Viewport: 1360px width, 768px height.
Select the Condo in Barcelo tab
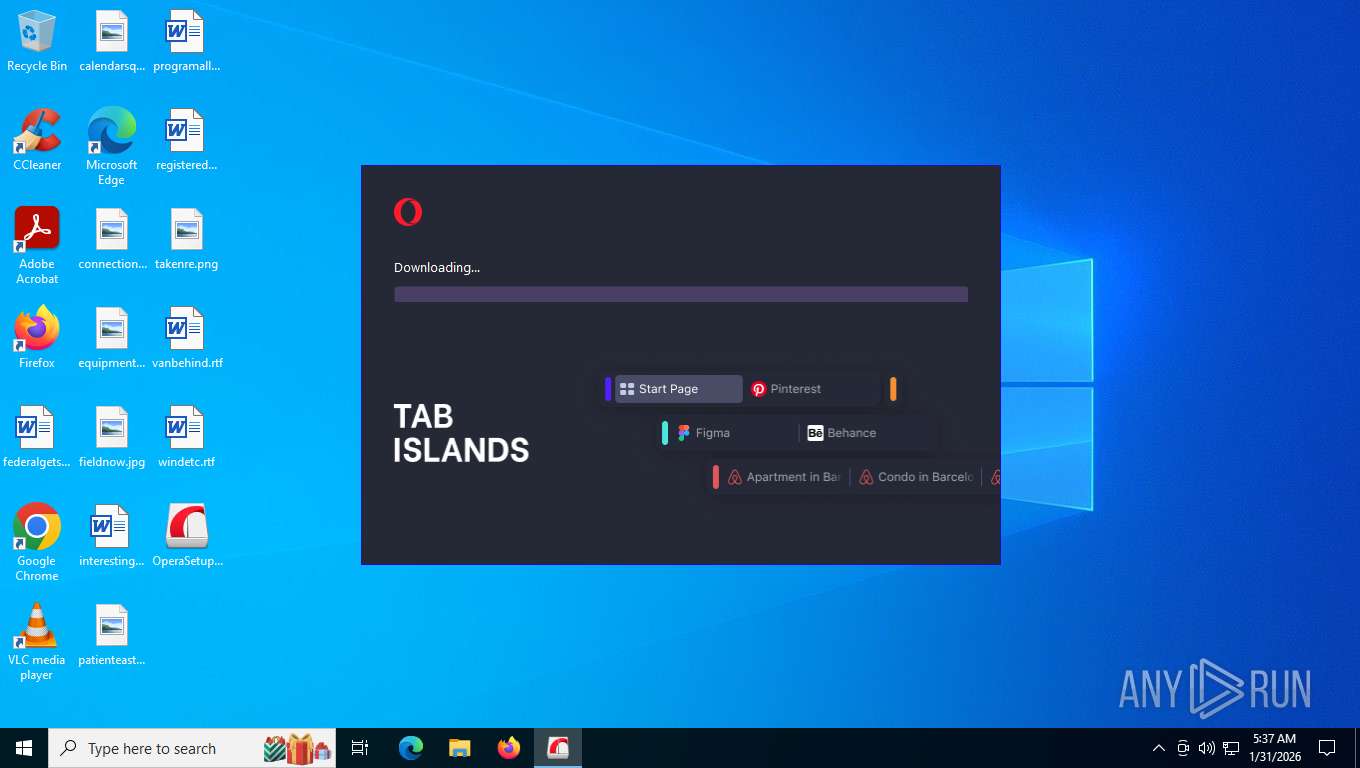click(x=916, y=477)
